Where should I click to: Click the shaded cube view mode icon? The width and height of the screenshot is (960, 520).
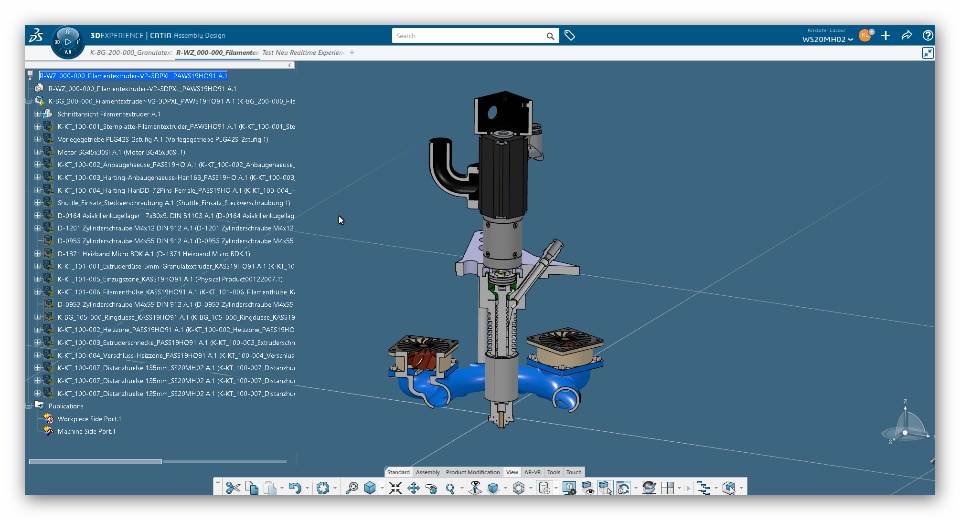(493, 488)
